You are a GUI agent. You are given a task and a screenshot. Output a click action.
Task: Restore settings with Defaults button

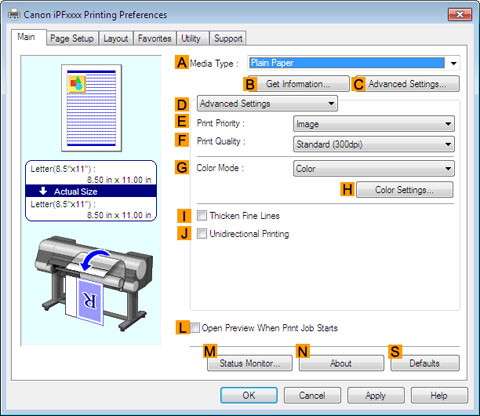click(x=425, y=363)
